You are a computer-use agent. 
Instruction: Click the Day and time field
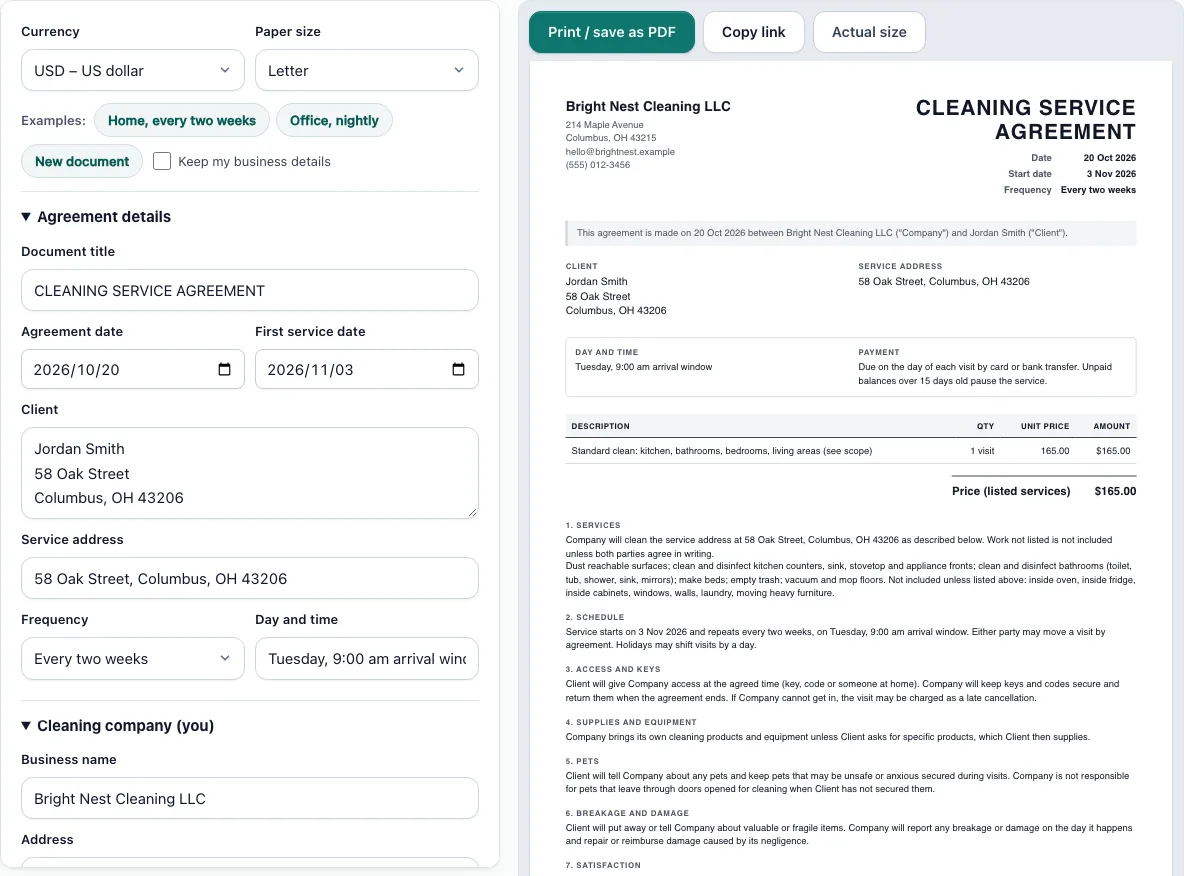point(367,659)
